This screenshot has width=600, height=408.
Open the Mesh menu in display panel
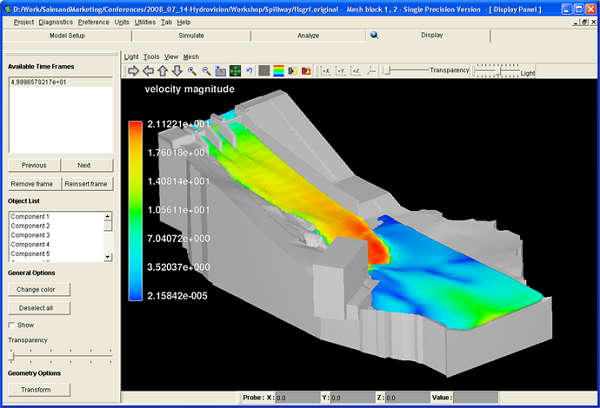click(191, 57)
